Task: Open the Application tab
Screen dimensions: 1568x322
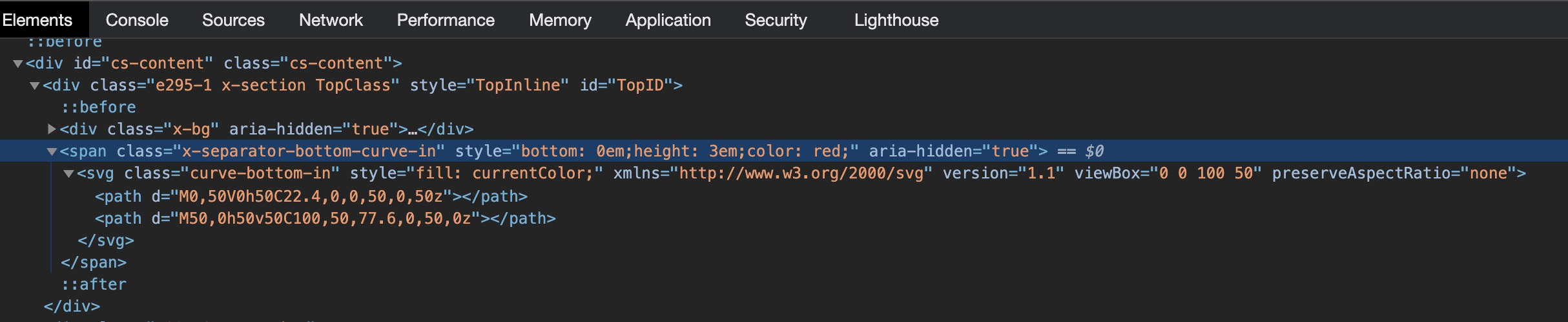Action: (x=668, y=20)
